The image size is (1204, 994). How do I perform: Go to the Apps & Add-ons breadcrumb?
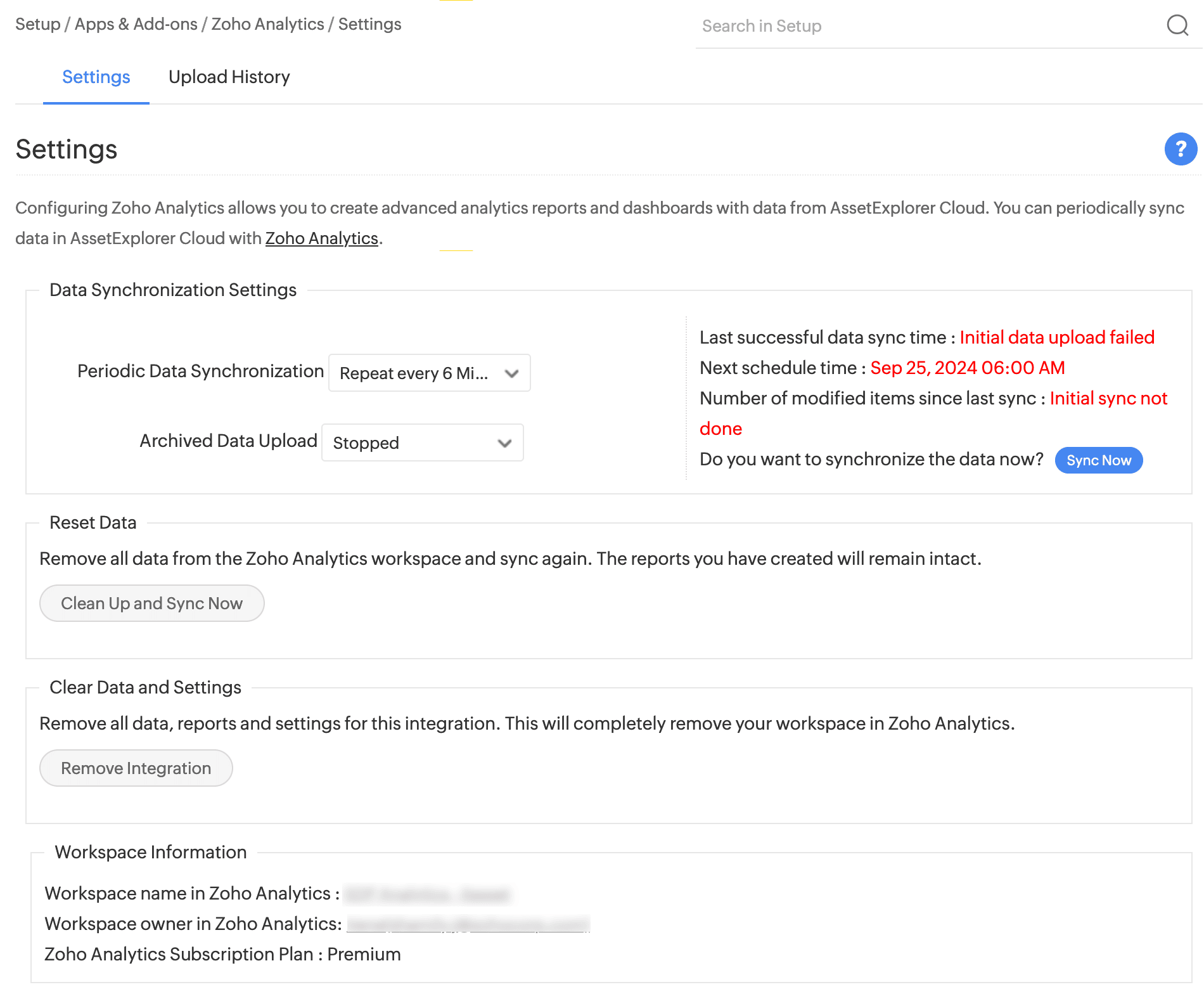click(x=136, y=24)
